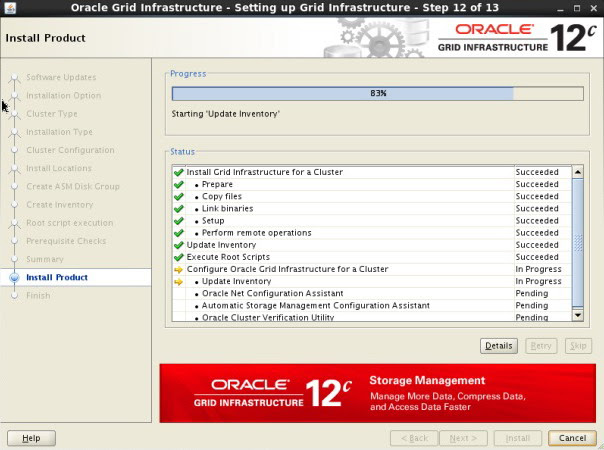Click the Next button
Screen dimensions: 604x450
463,438
